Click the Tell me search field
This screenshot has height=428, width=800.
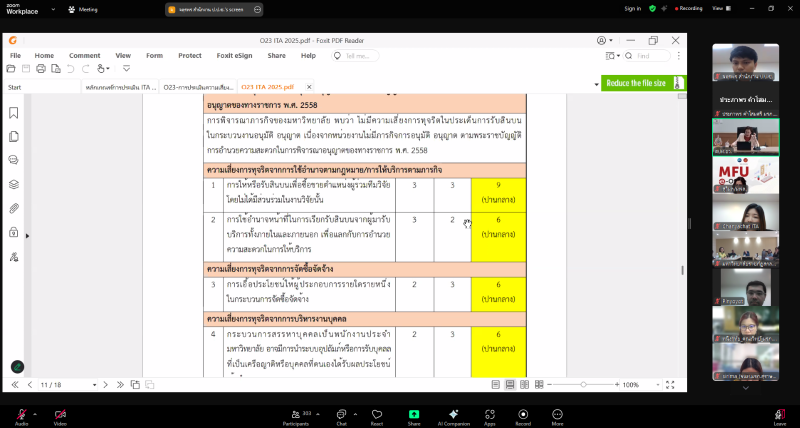[x=361, y=56]
